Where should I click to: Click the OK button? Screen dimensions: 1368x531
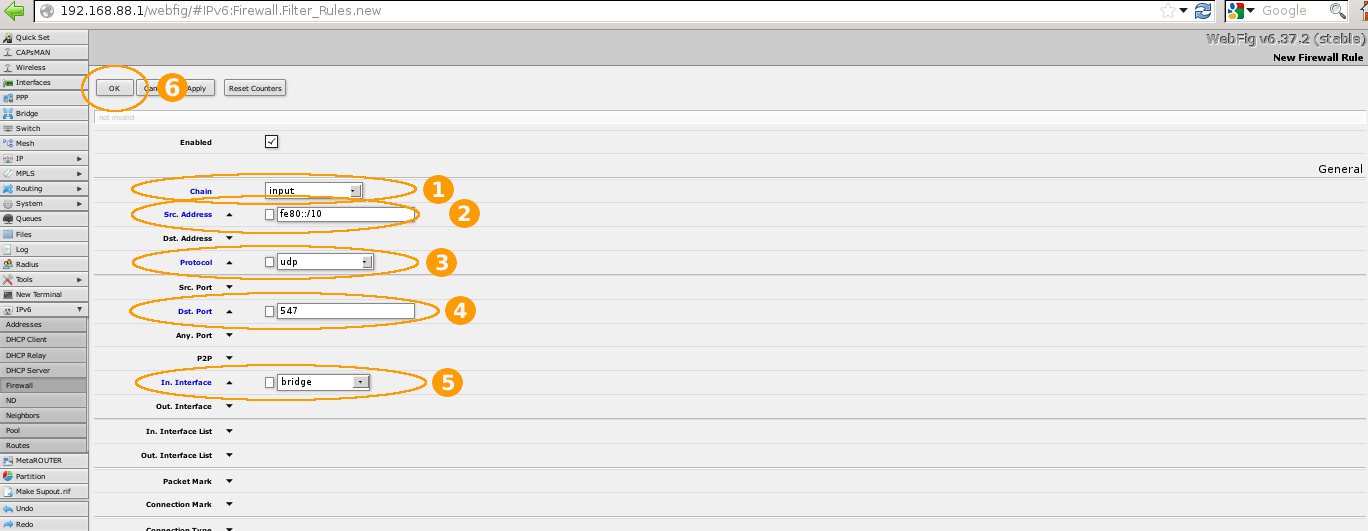114,88
